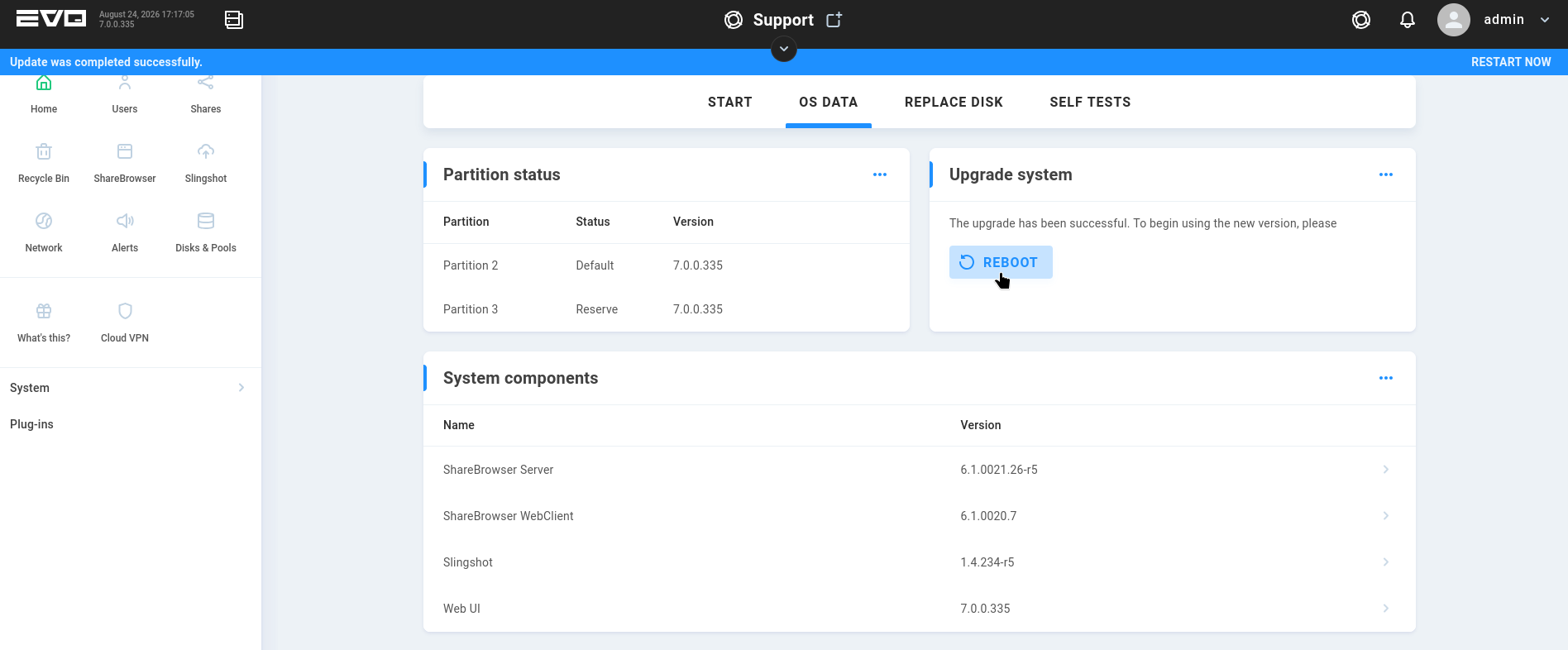Click the Reserve status cell

[x=597, y=309]
